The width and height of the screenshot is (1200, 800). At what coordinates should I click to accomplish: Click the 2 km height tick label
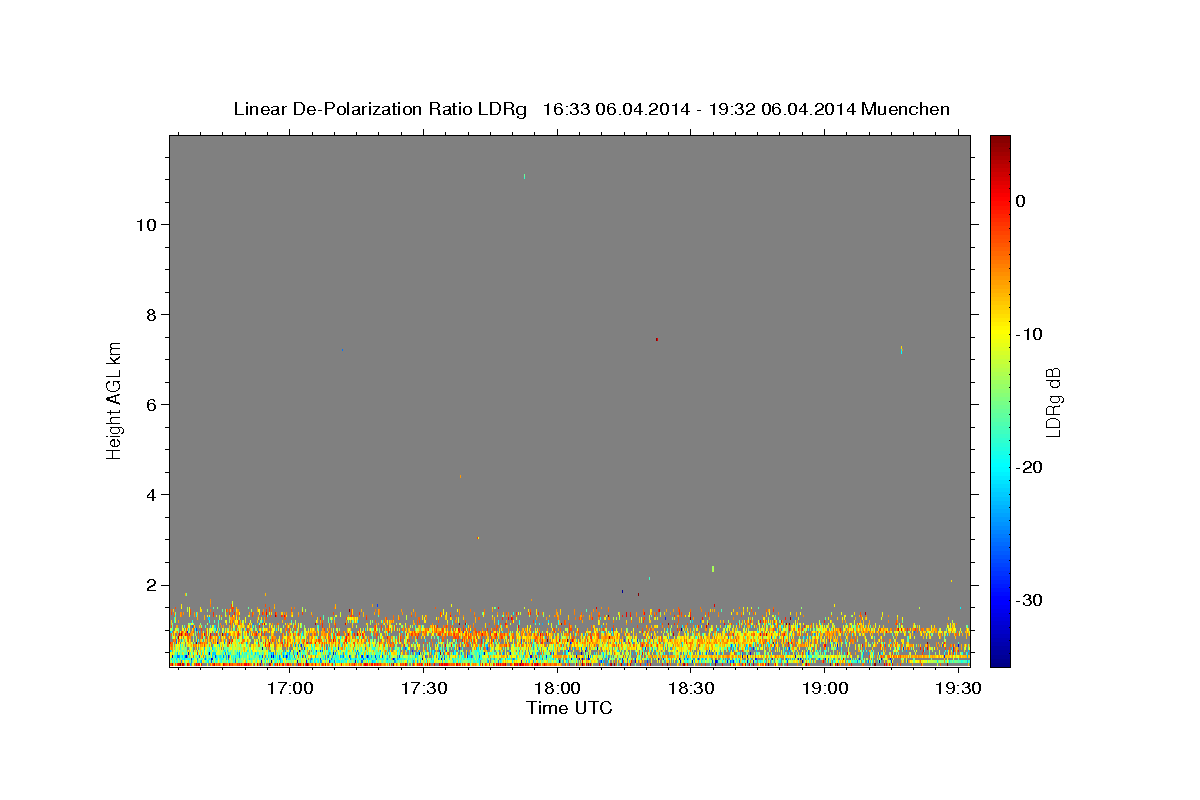150,585
